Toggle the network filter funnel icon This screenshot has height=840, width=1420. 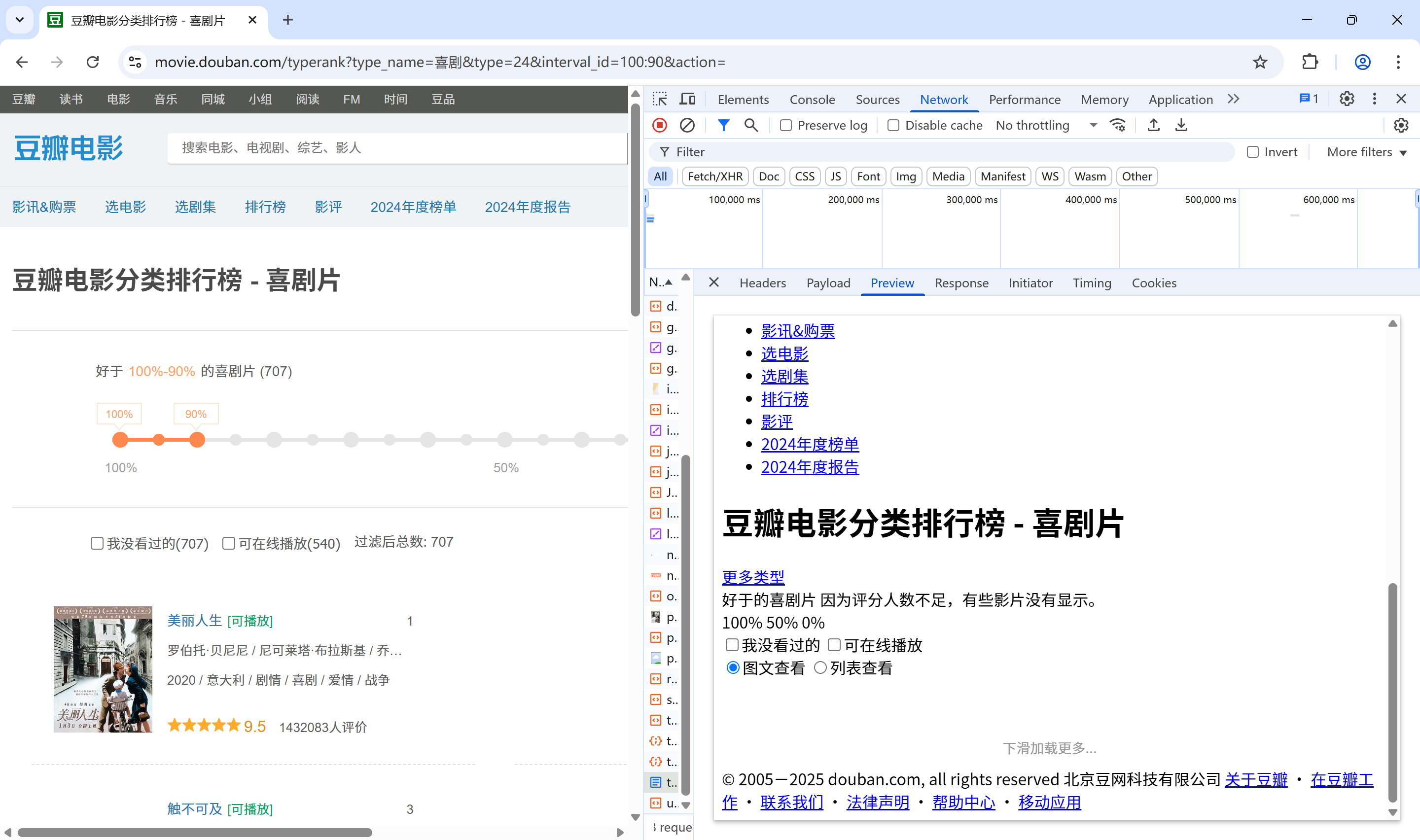(723, 125)
